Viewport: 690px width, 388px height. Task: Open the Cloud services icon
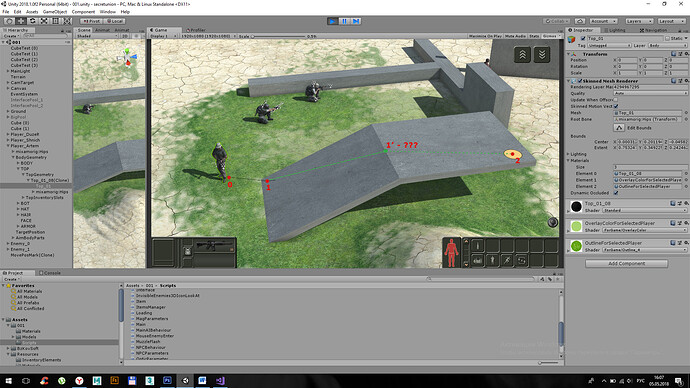pyautogui.click(x=580, y=21)
